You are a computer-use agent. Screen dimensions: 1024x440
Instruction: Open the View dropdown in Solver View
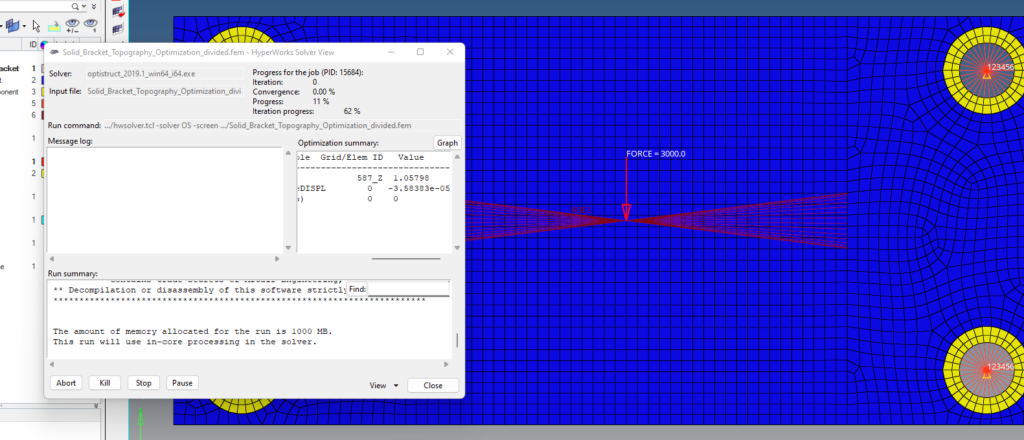click(x=384, y=385)
